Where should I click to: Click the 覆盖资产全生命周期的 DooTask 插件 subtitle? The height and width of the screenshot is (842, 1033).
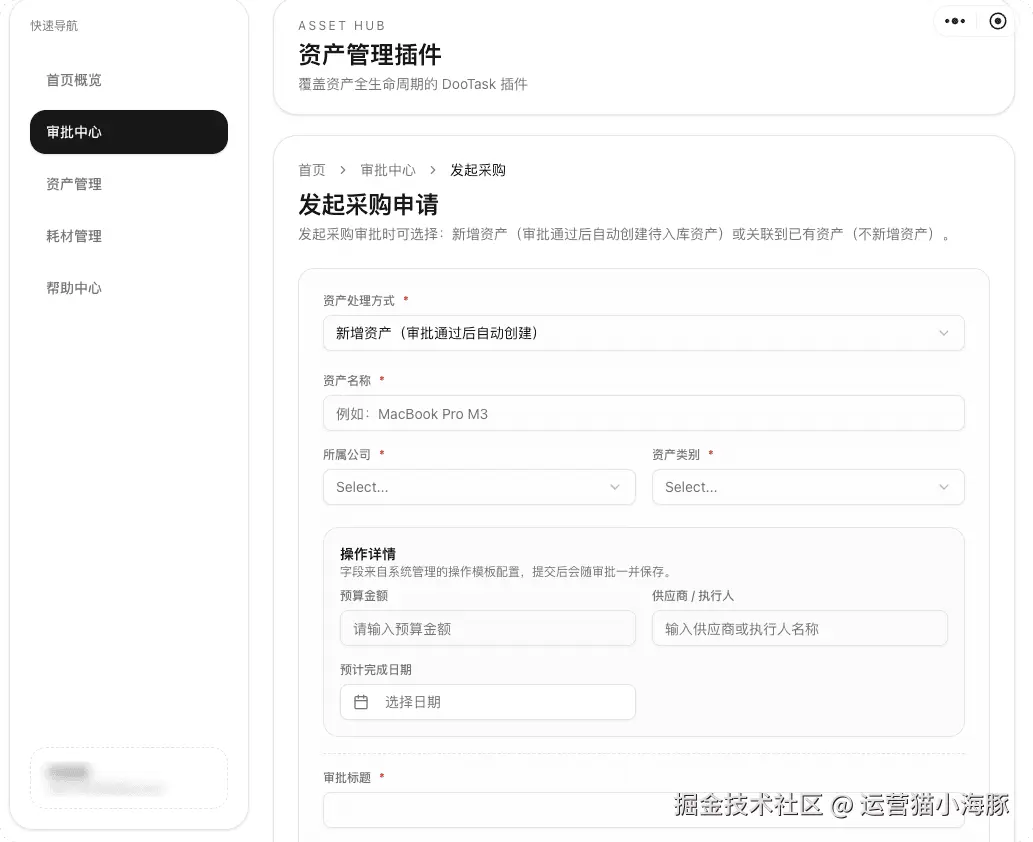(x=412, y=84)
